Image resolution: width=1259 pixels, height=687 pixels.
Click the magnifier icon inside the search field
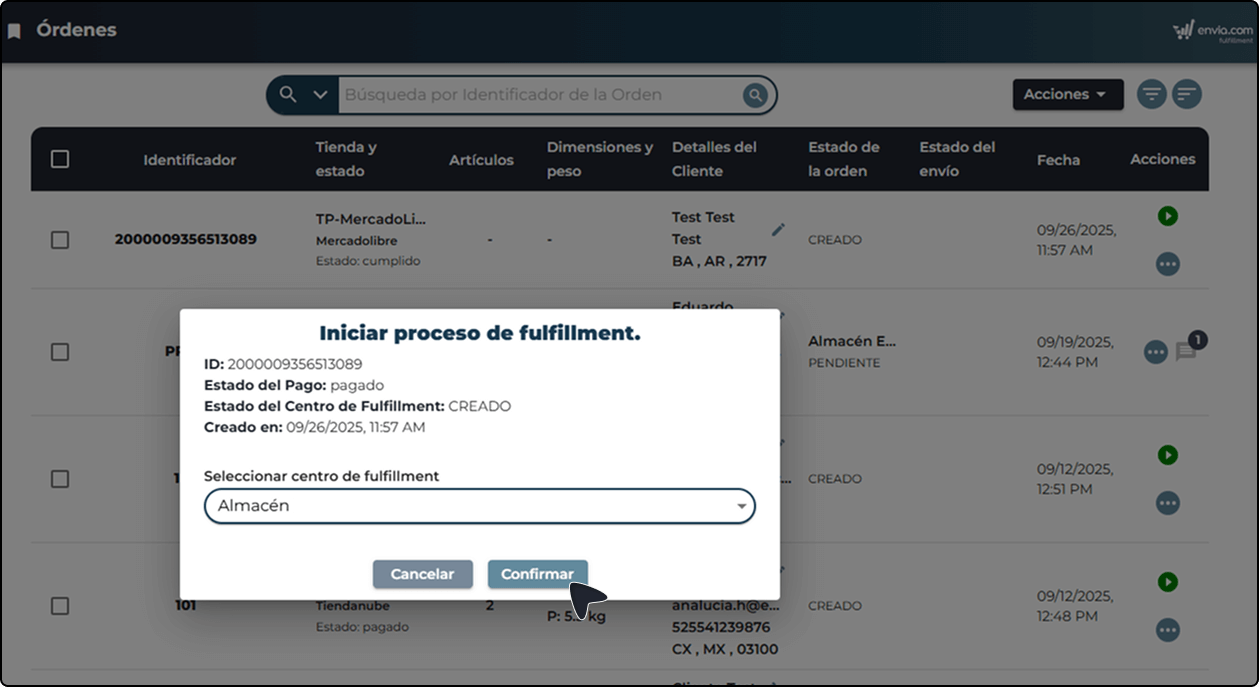[754, 95]
